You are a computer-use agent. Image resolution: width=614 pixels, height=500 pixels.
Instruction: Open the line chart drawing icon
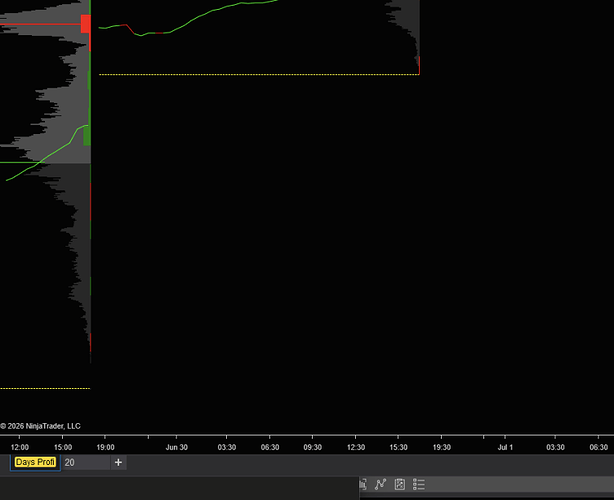(x=380, y=484)
